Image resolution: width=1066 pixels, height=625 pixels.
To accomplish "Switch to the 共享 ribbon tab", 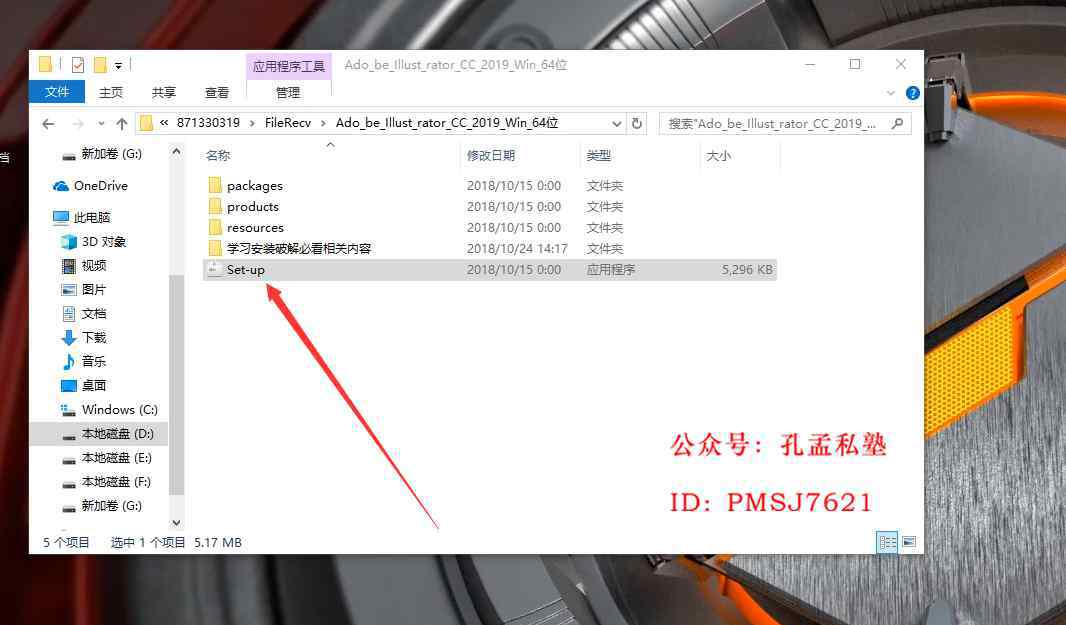I will coord(164,92).
